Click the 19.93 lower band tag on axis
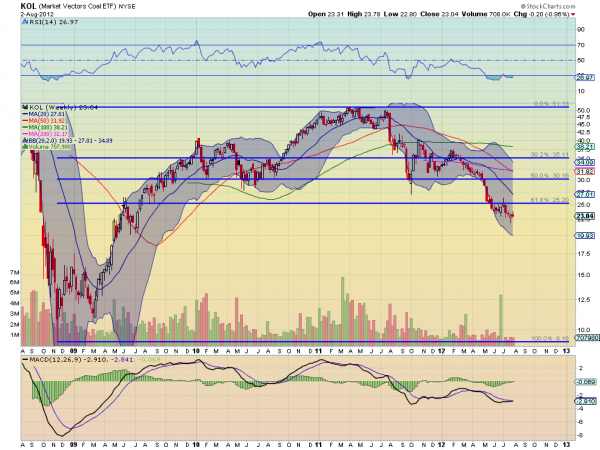 (585, 235)
